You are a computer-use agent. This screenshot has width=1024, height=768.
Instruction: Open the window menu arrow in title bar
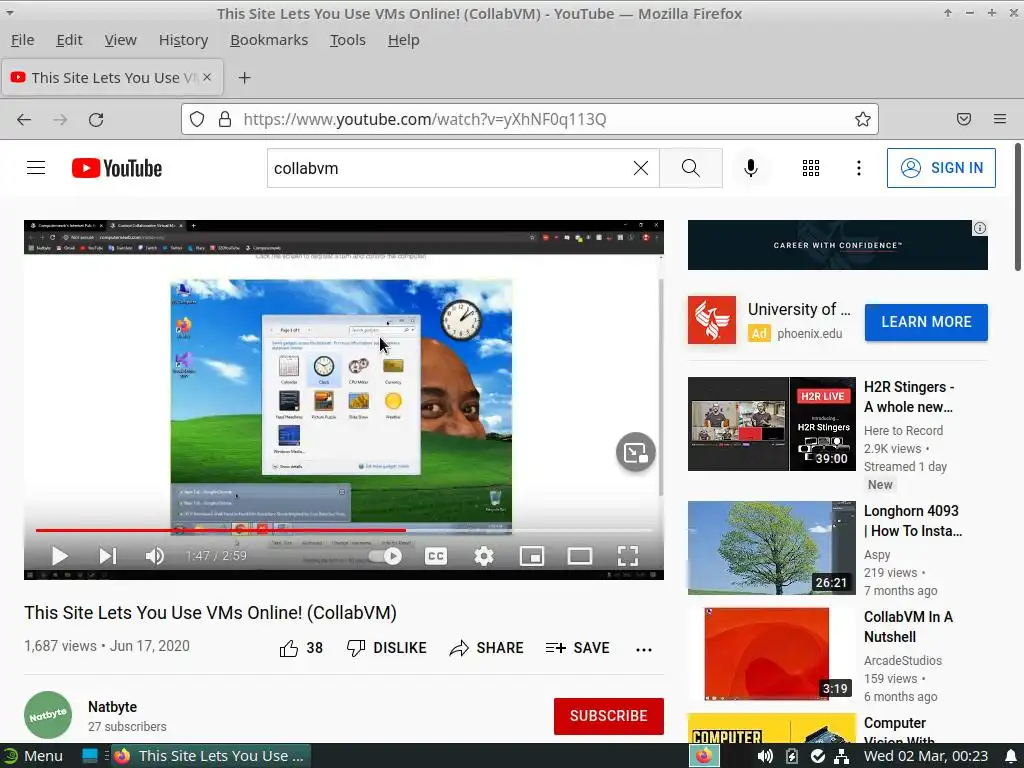click(x=10, y=12)
